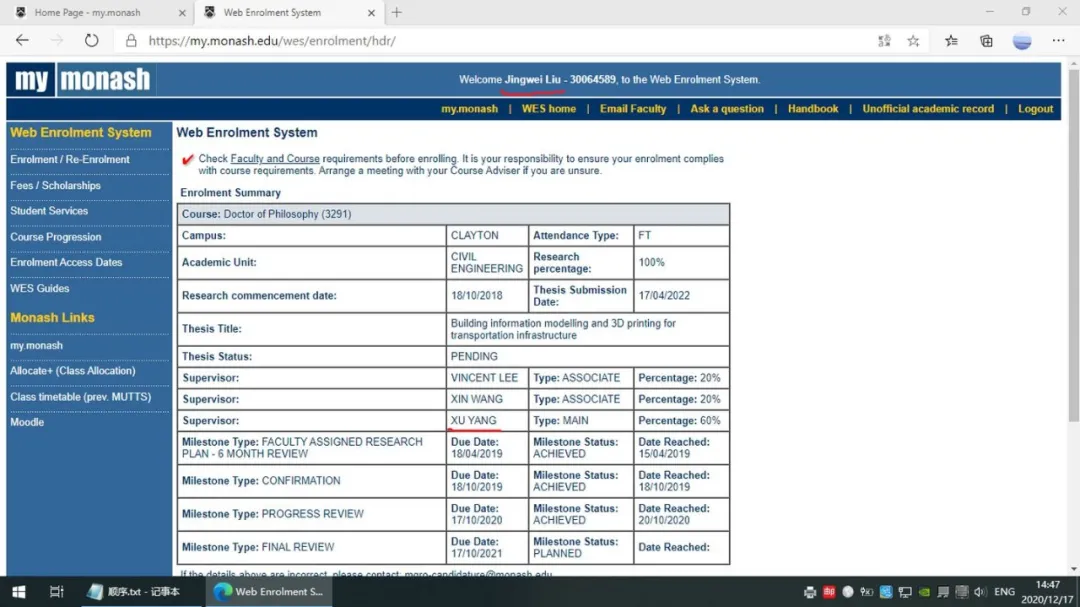
Task: Click the Edge Web Enrolment taskbar button
Action: [x=269, y=592]
